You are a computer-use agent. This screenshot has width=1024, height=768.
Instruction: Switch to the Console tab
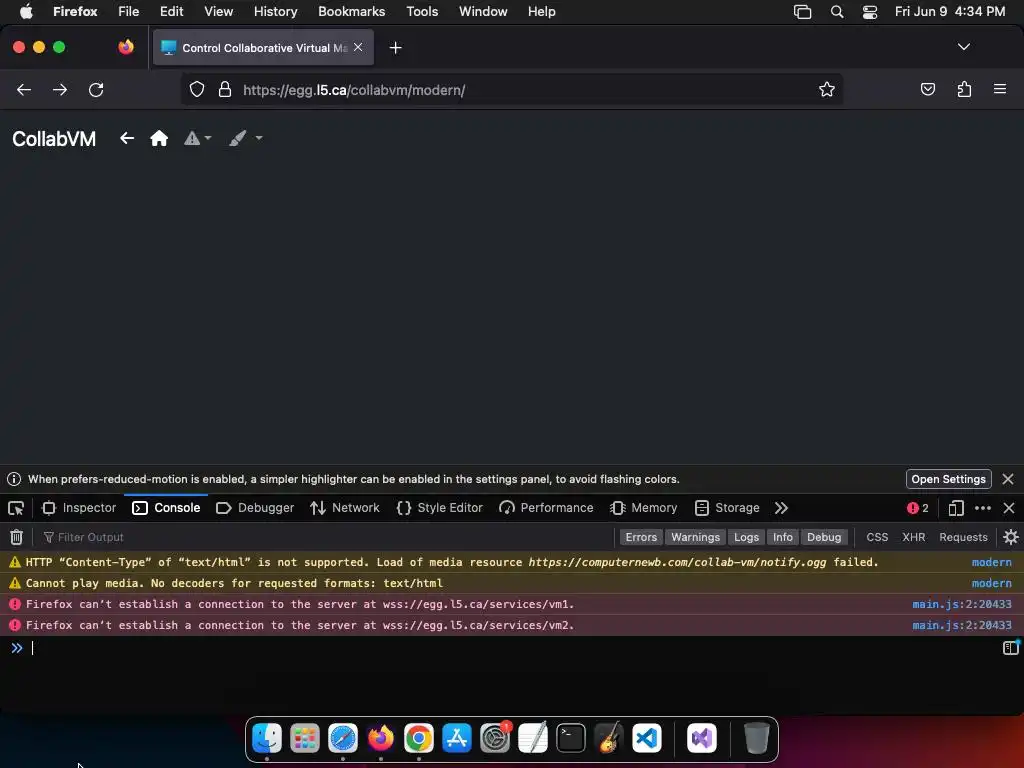166,507
